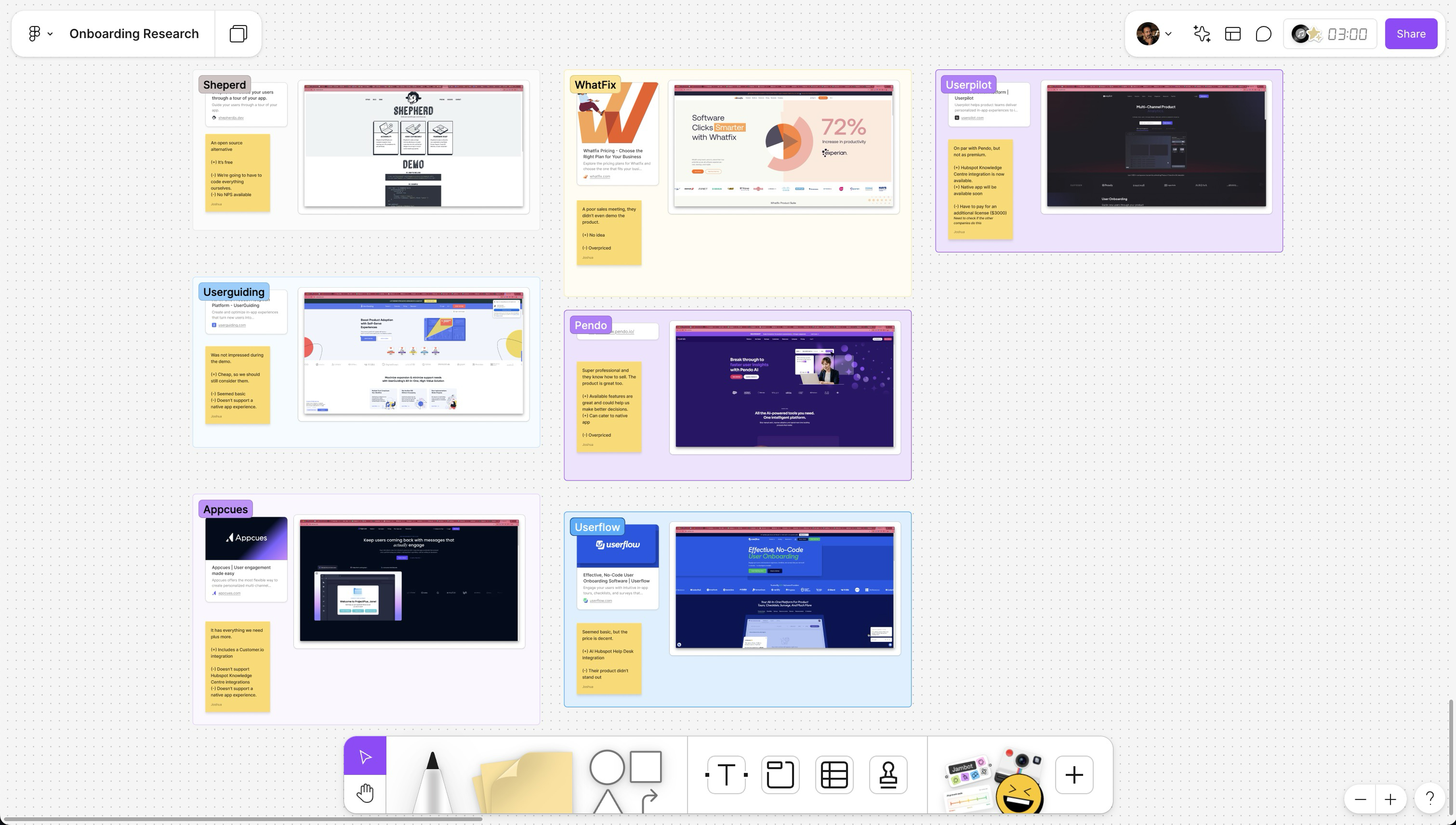The width and height of the screenshot is (1456, 825).
Task: Select the UserGuiding website screenshot
Action: (413, 354)
